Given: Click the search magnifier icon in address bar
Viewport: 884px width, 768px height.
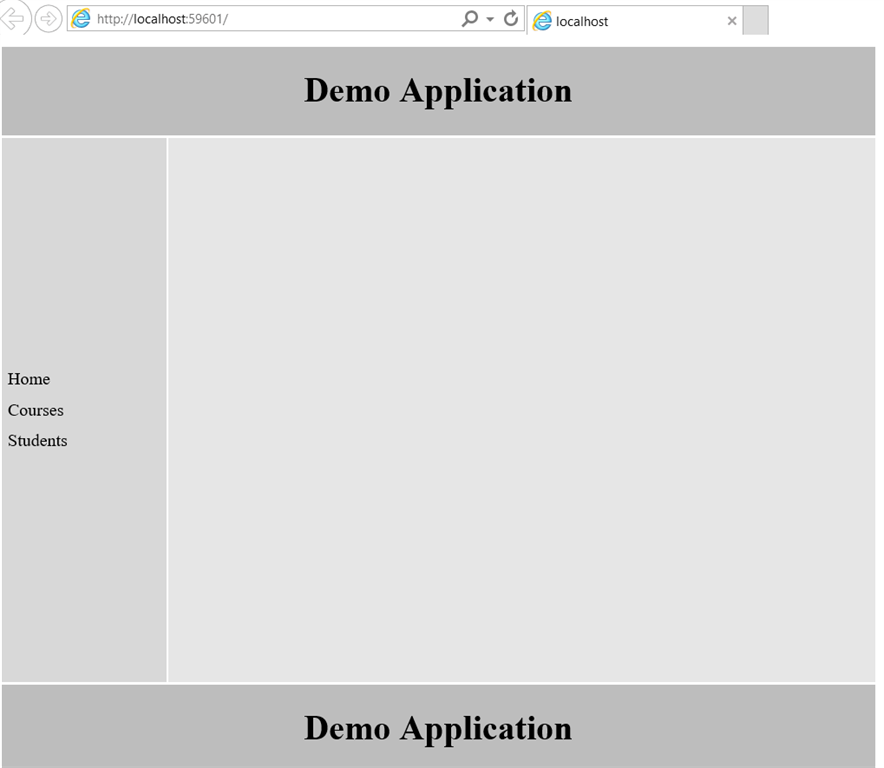Looking at the screenshot, I should point(470,19).
